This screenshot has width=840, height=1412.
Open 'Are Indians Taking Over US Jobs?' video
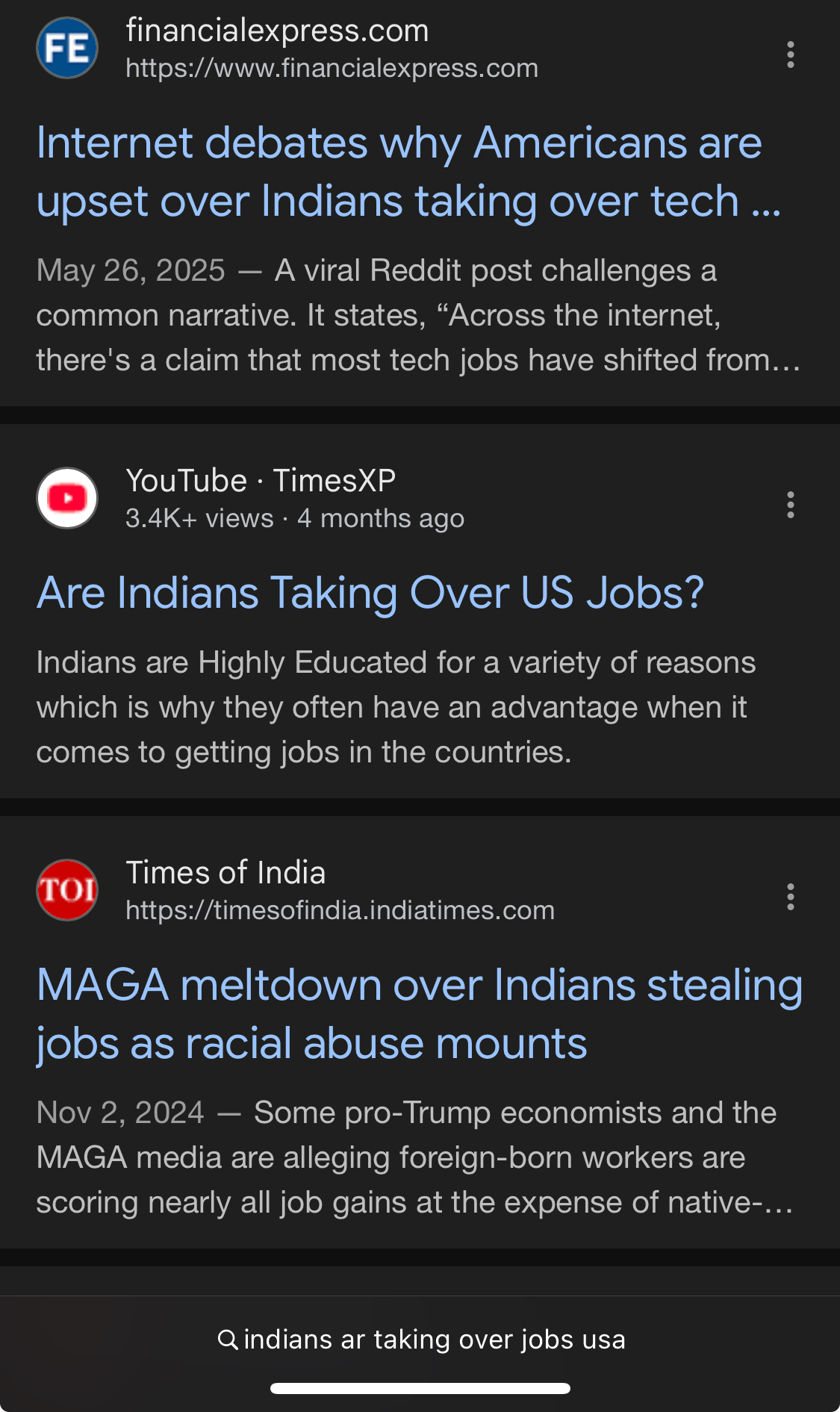[370, 593]
